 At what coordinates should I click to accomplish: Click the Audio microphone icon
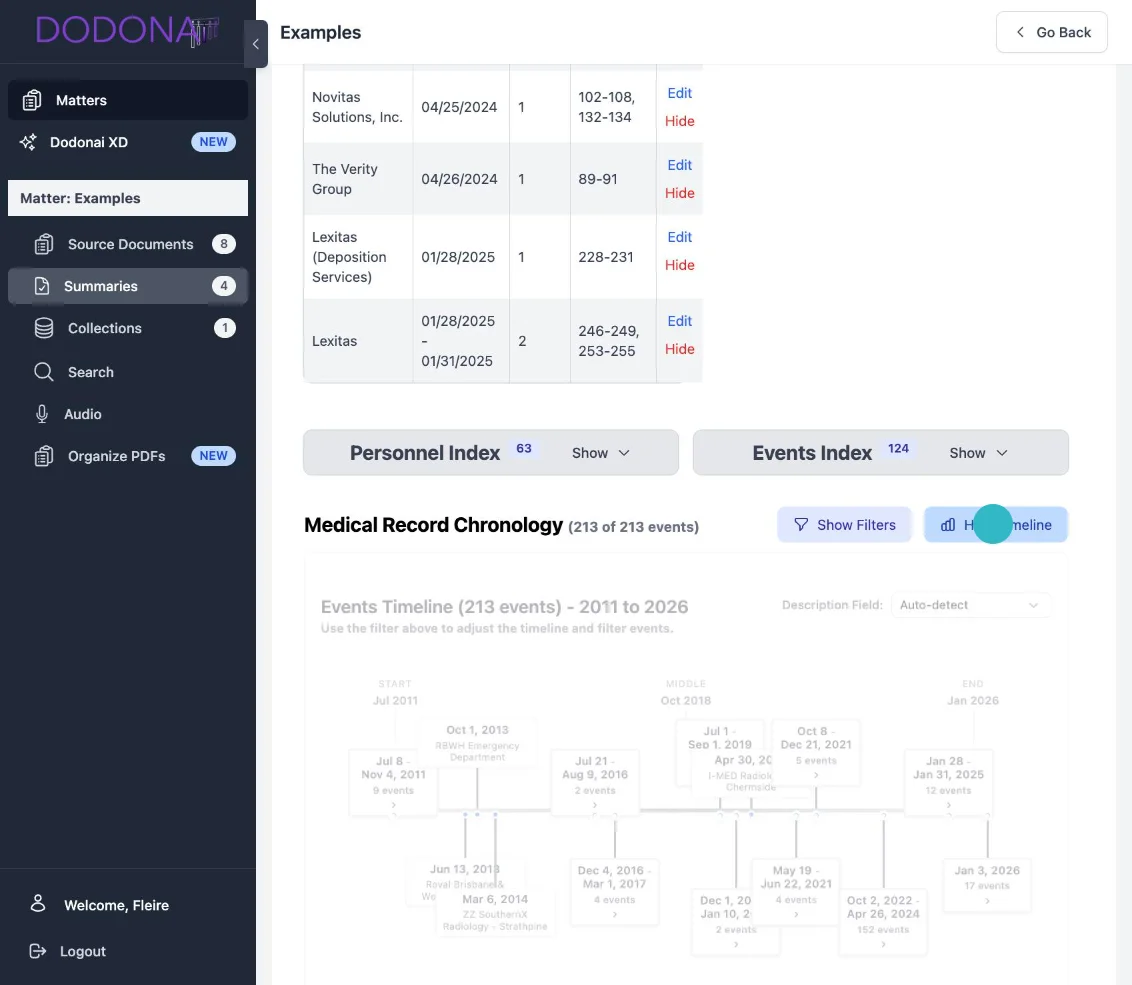click(42, 414)
